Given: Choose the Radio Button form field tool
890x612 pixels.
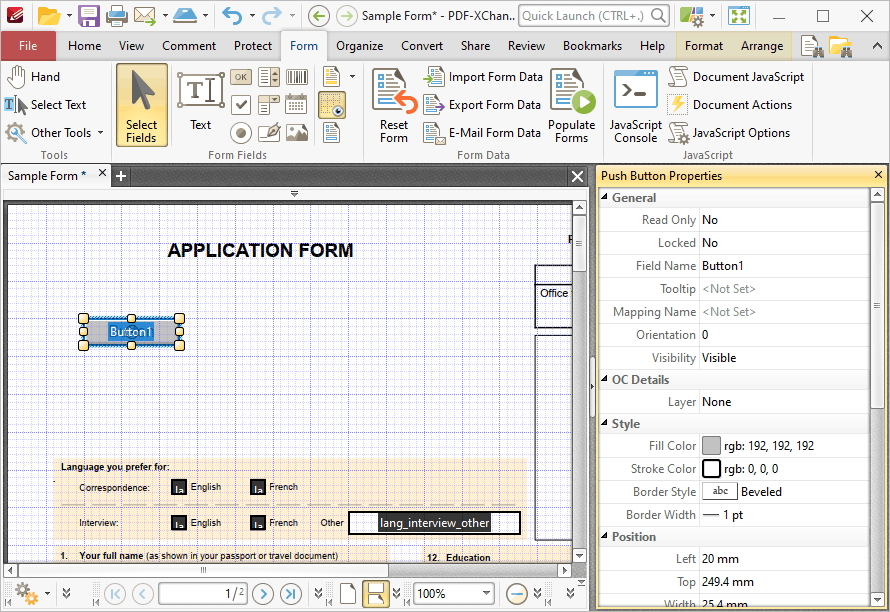Looking at the screenshot, I should [241, 132].
